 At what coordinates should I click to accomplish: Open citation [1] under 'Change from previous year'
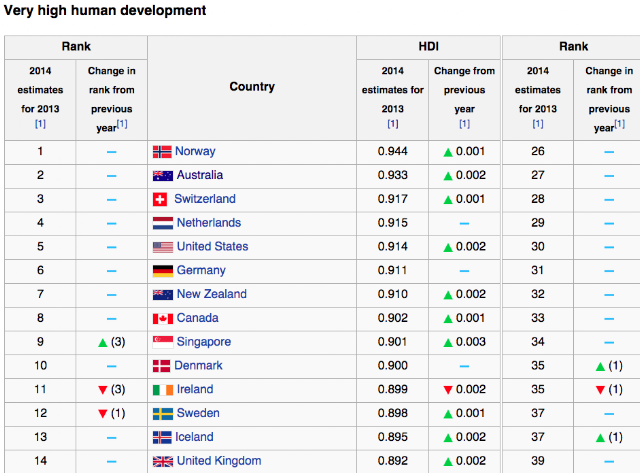coord(464,124)
